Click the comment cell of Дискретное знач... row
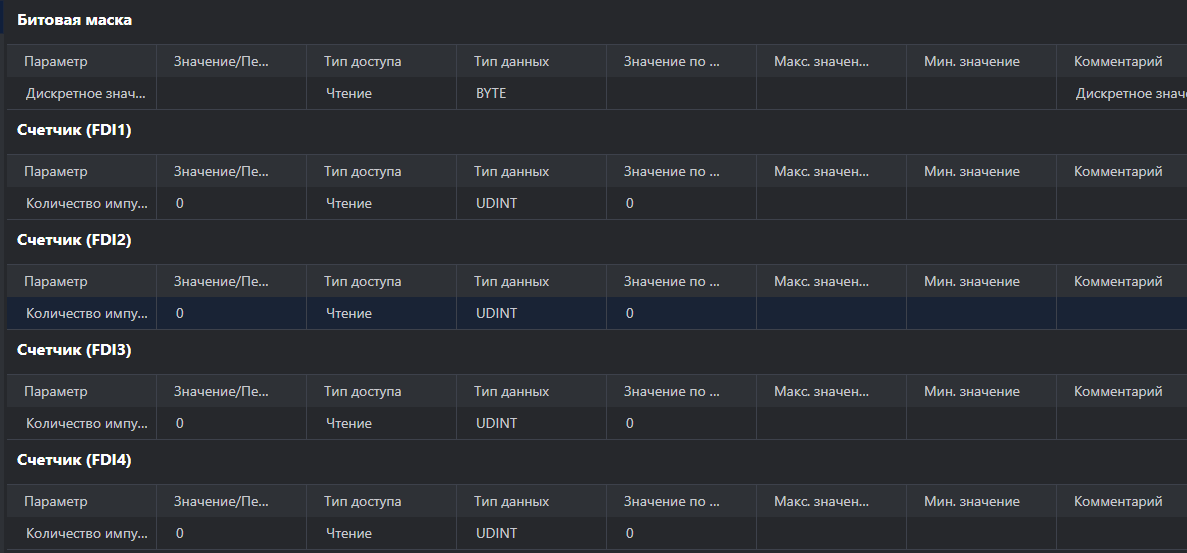The height and width of the screenshot is (553, 1187). 1121,94
